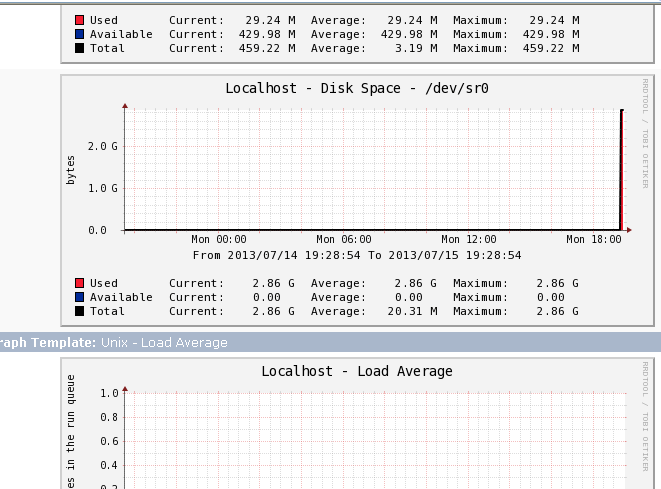Click the black Total swatch showing 2.86 G
Image resolution: width=661 pixels, height=489 pixels.
tap(79, 311)
